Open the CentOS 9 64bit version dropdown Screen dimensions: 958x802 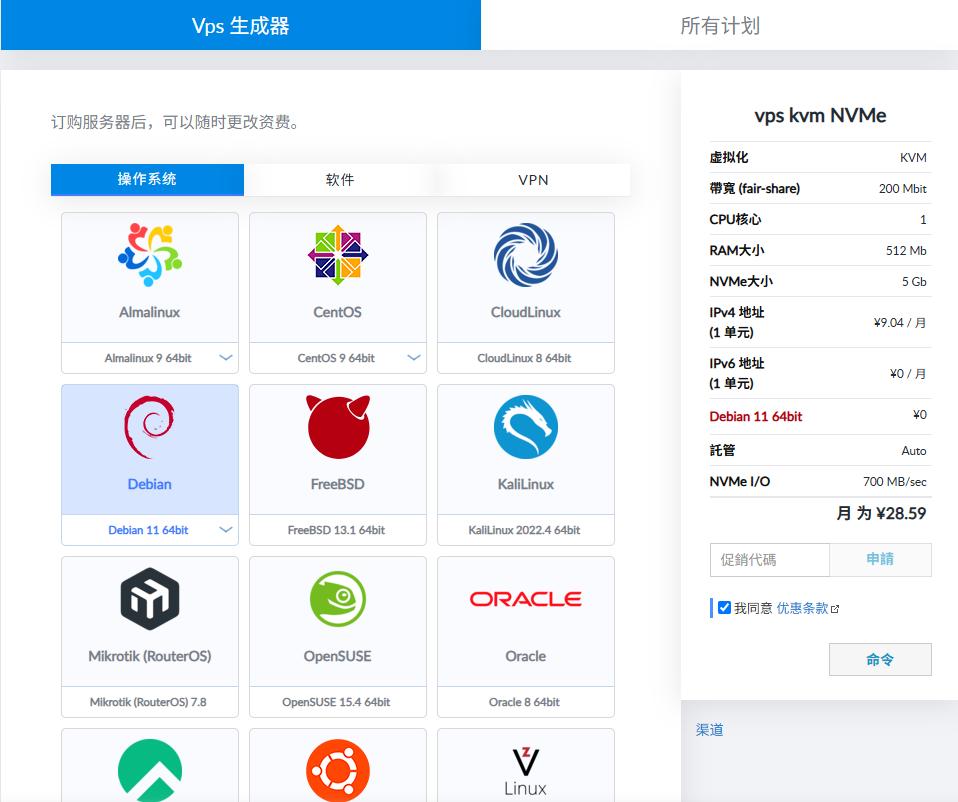tap(415, 357)
